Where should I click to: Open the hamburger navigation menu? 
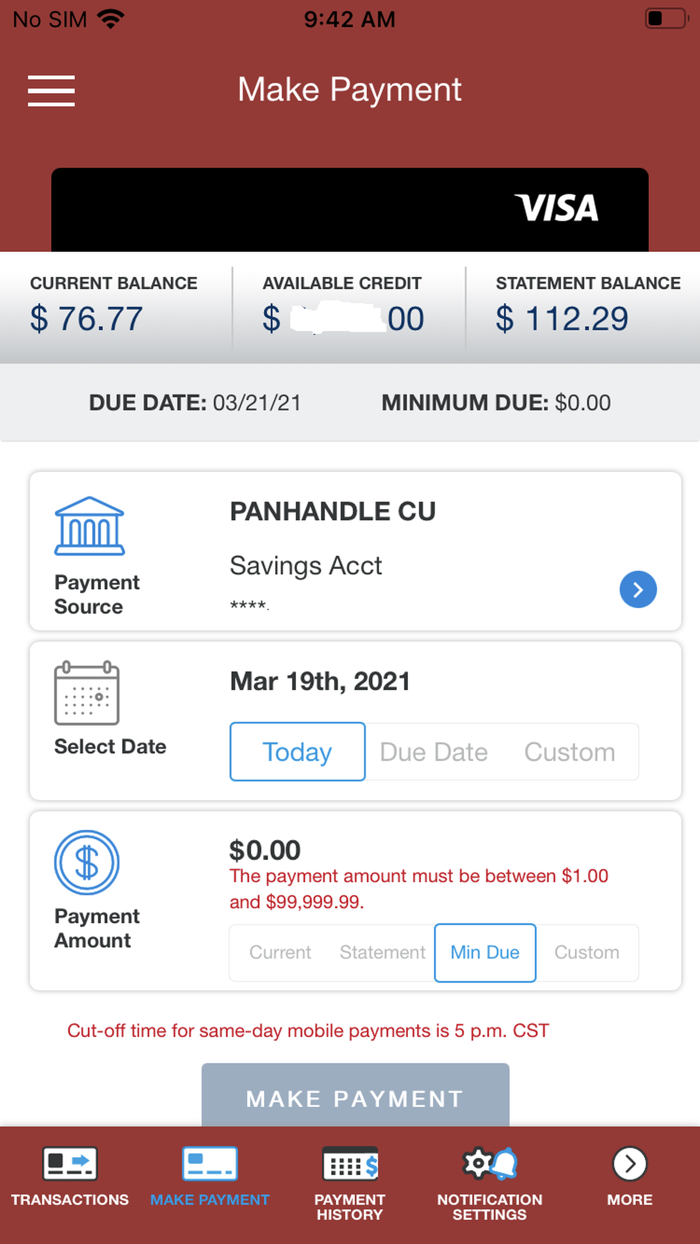51,91
